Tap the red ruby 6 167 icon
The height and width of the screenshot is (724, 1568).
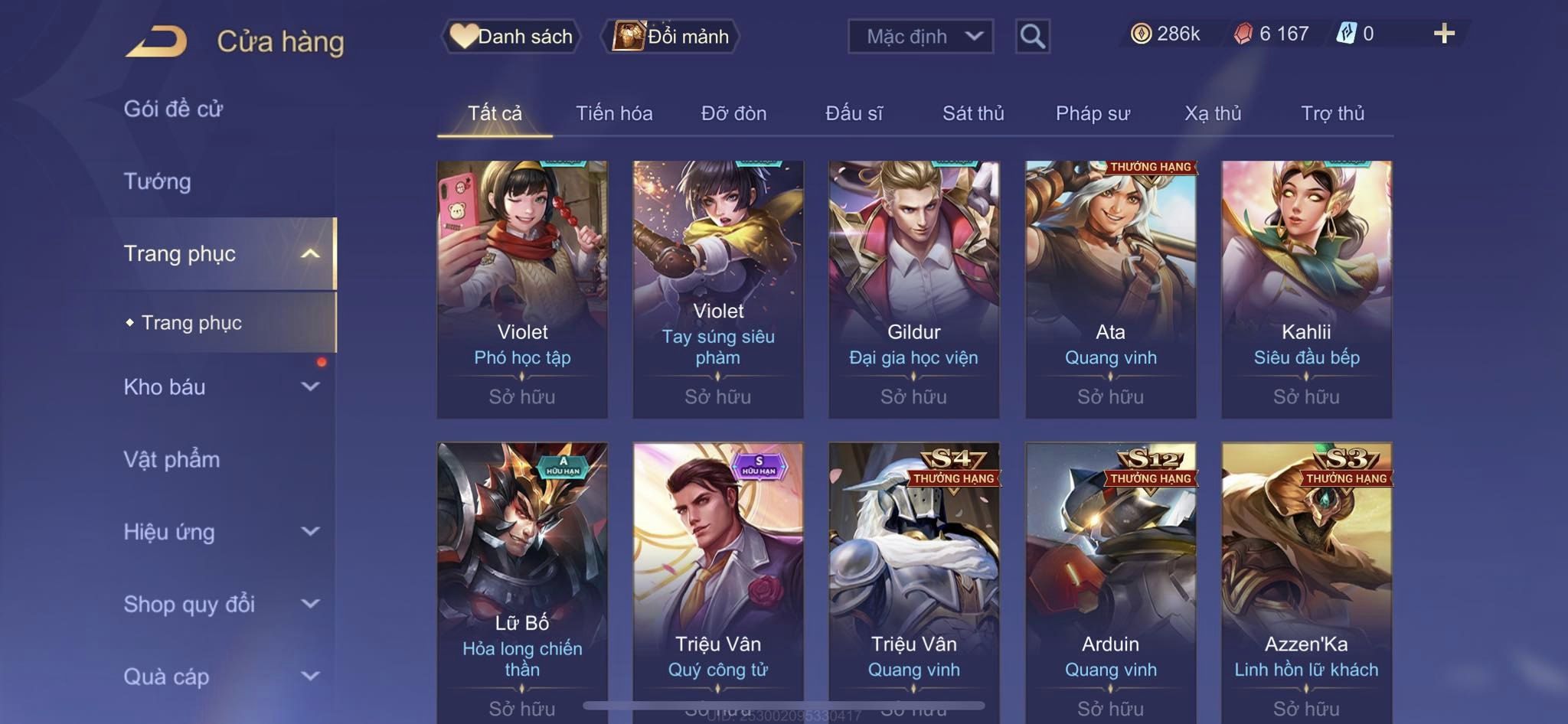[1243, 34]
